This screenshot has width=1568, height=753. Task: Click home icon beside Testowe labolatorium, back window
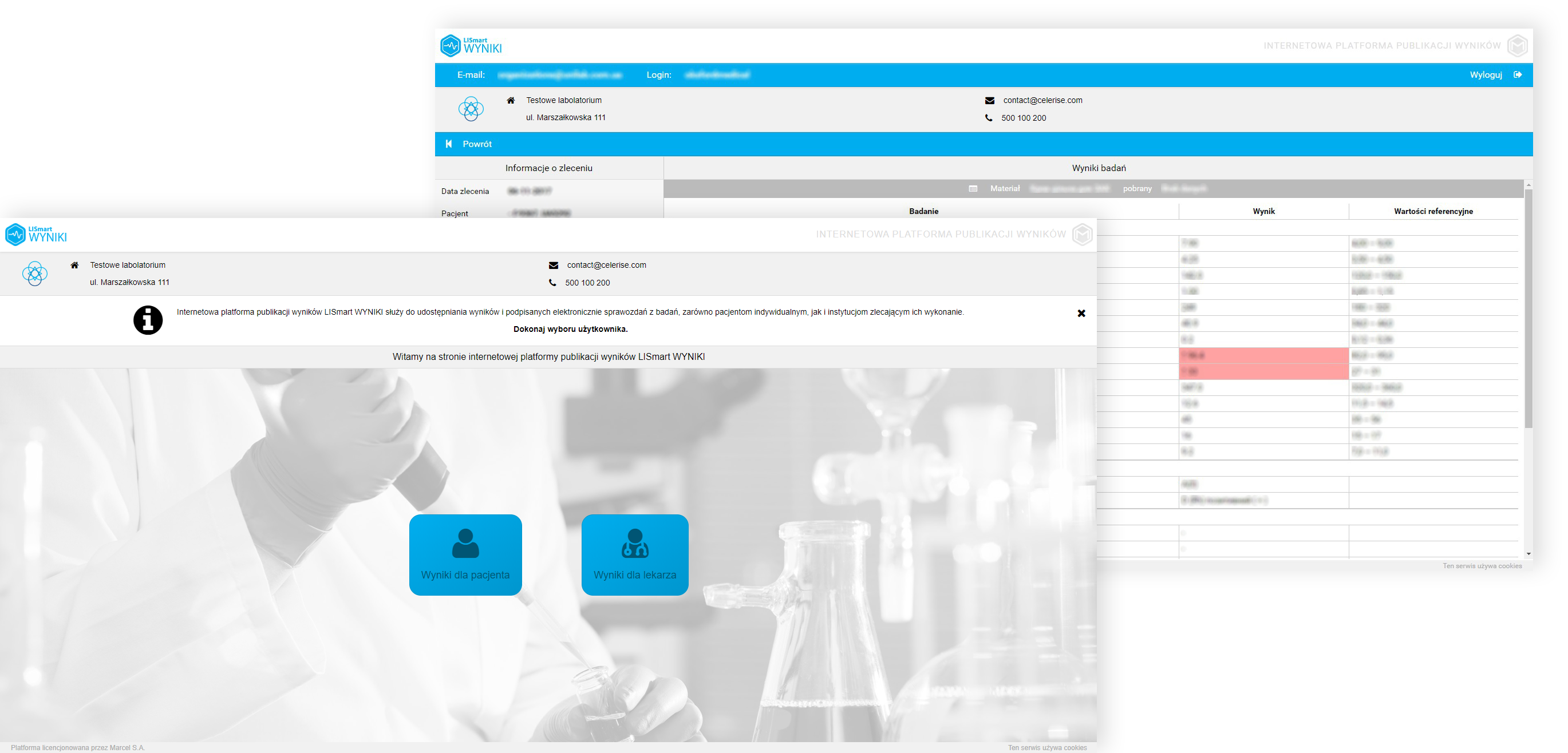click(511, 100)
